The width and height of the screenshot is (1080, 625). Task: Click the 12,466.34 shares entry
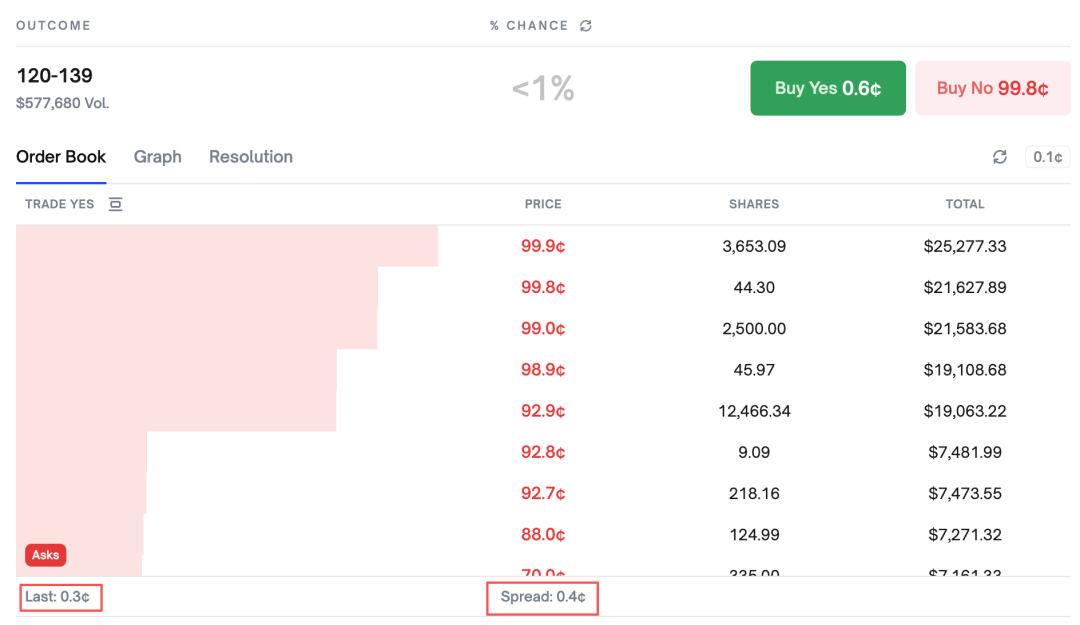click(753, 411)
